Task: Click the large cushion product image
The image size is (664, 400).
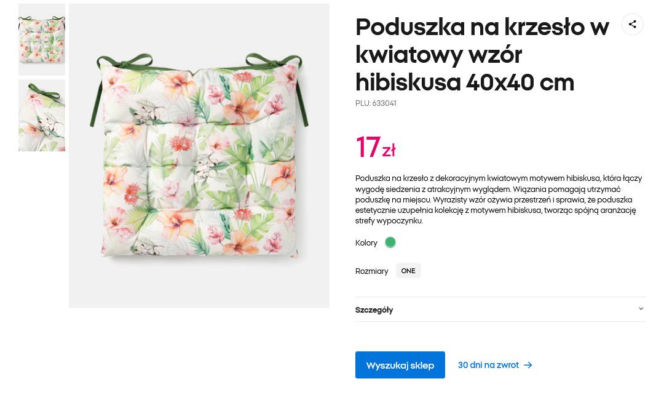Action: 199,160
